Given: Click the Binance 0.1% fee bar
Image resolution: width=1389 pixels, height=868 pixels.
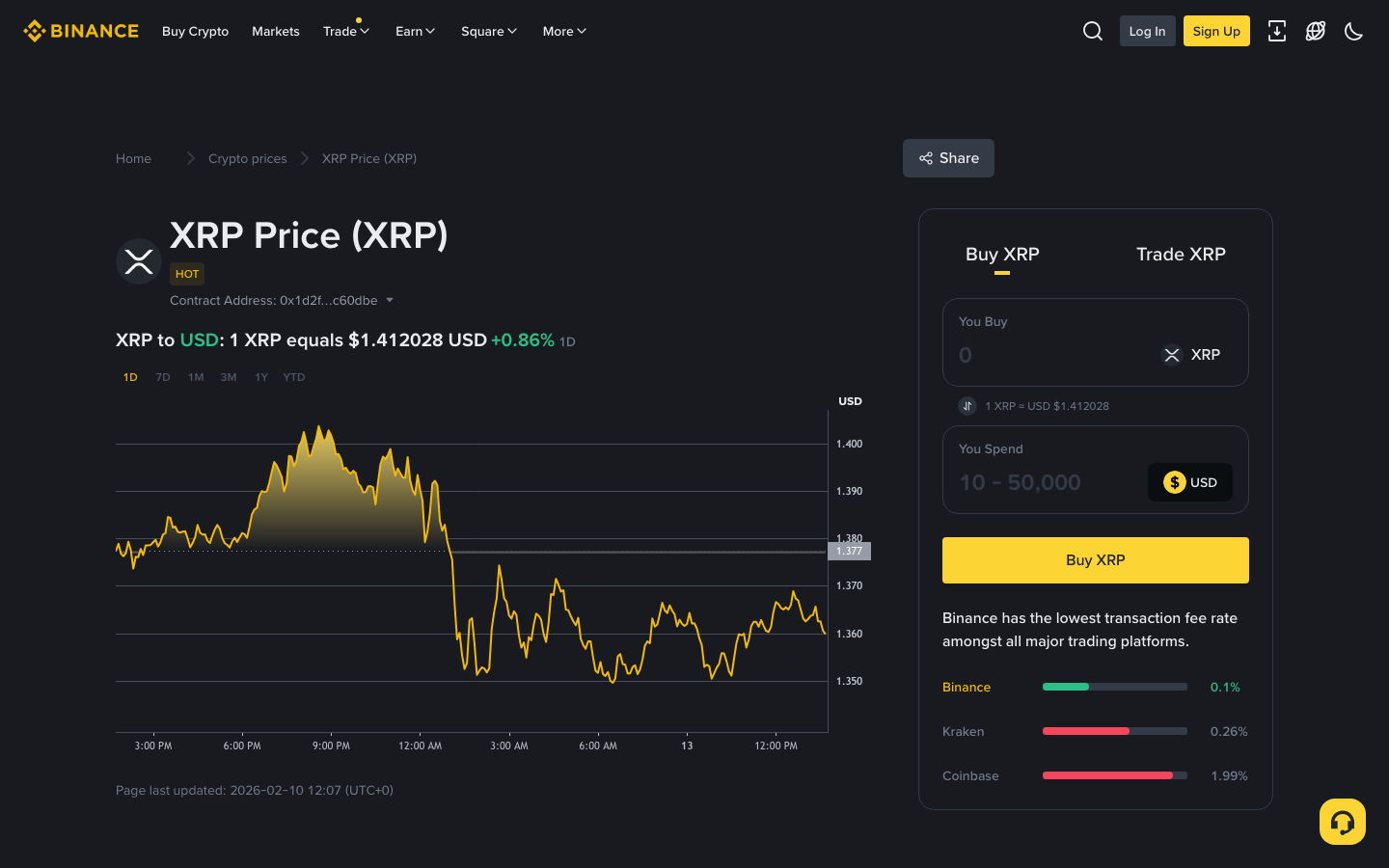Looking at the screenshot, I should [1064, 687].
